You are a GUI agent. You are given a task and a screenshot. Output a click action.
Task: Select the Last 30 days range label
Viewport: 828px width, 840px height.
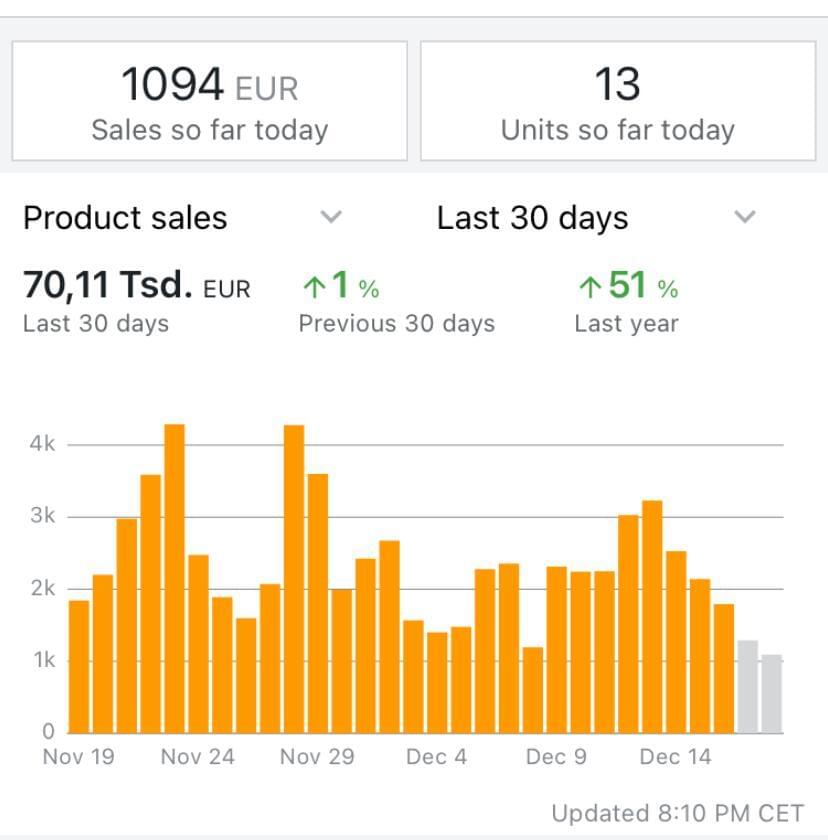532,218
